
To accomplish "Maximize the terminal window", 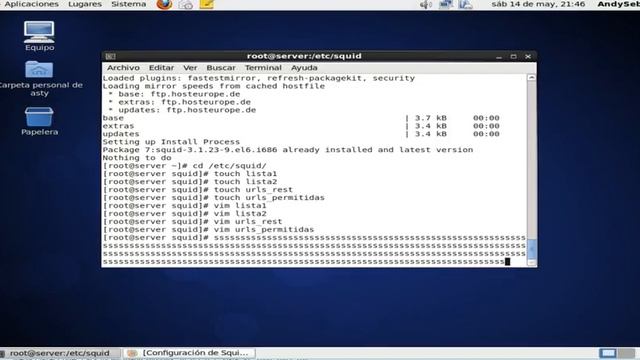I will (513, 56).
